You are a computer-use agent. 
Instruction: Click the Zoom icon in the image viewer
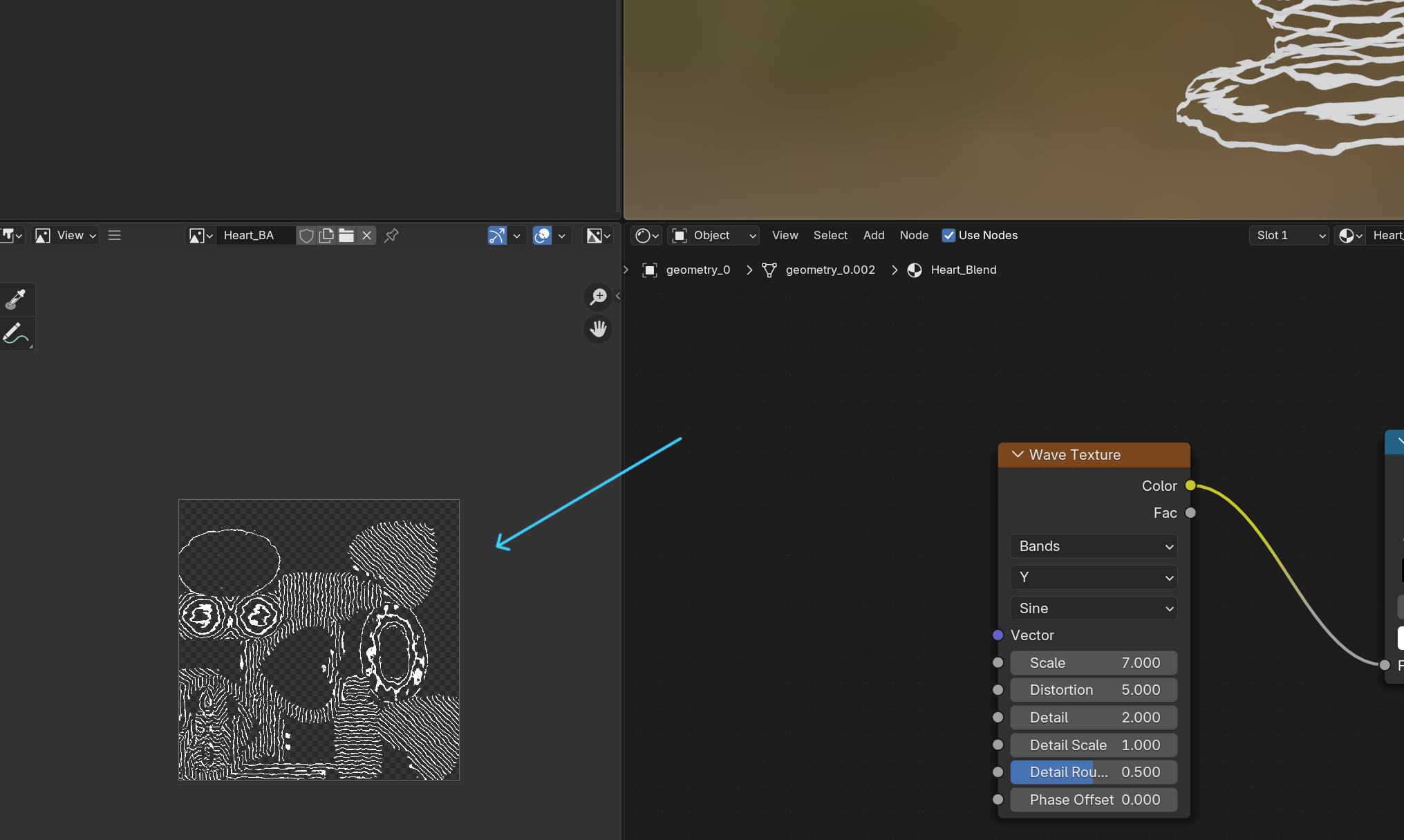tap(597, 297)
